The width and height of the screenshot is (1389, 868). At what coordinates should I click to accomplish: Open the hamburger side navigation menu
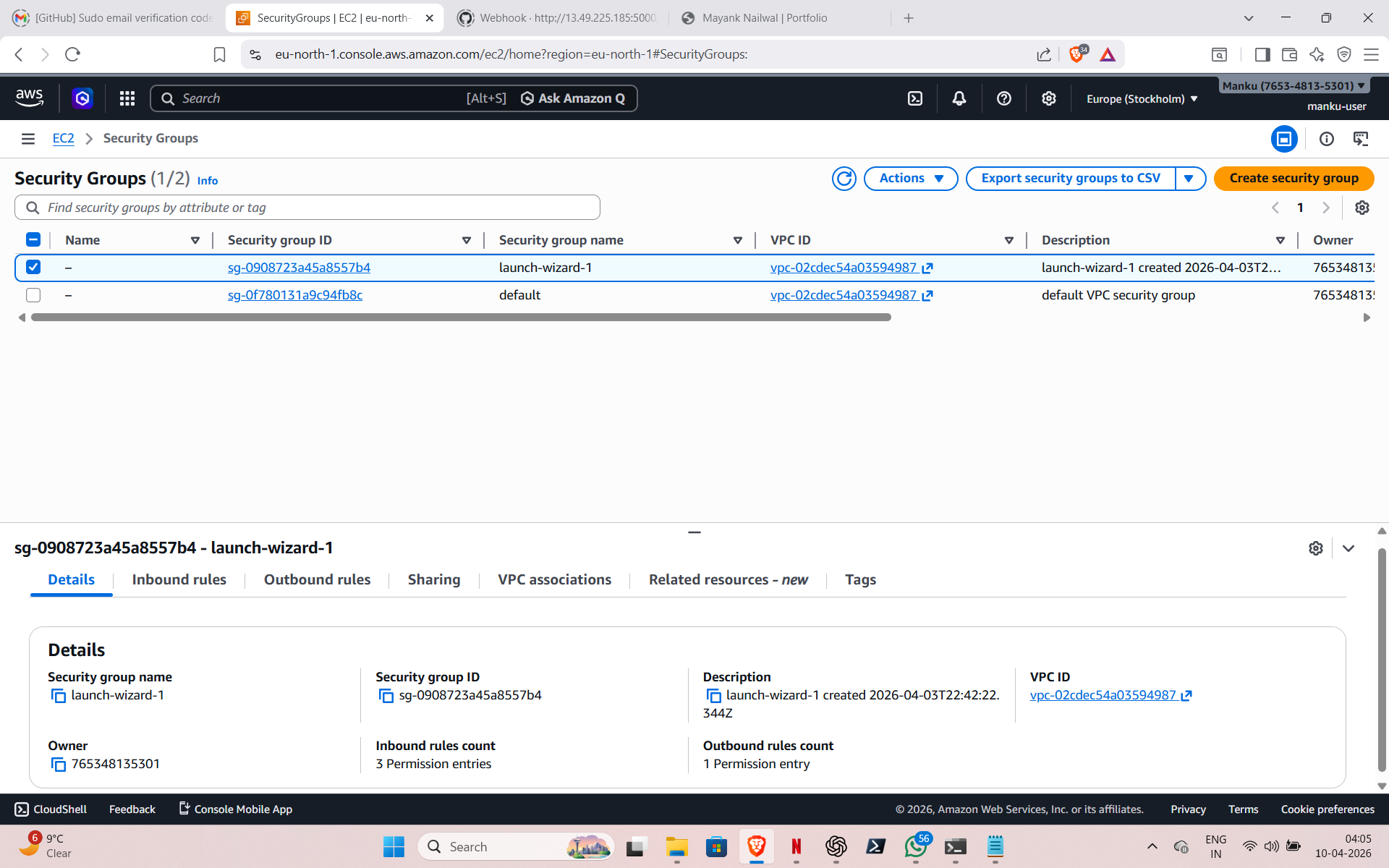[28, 138]
